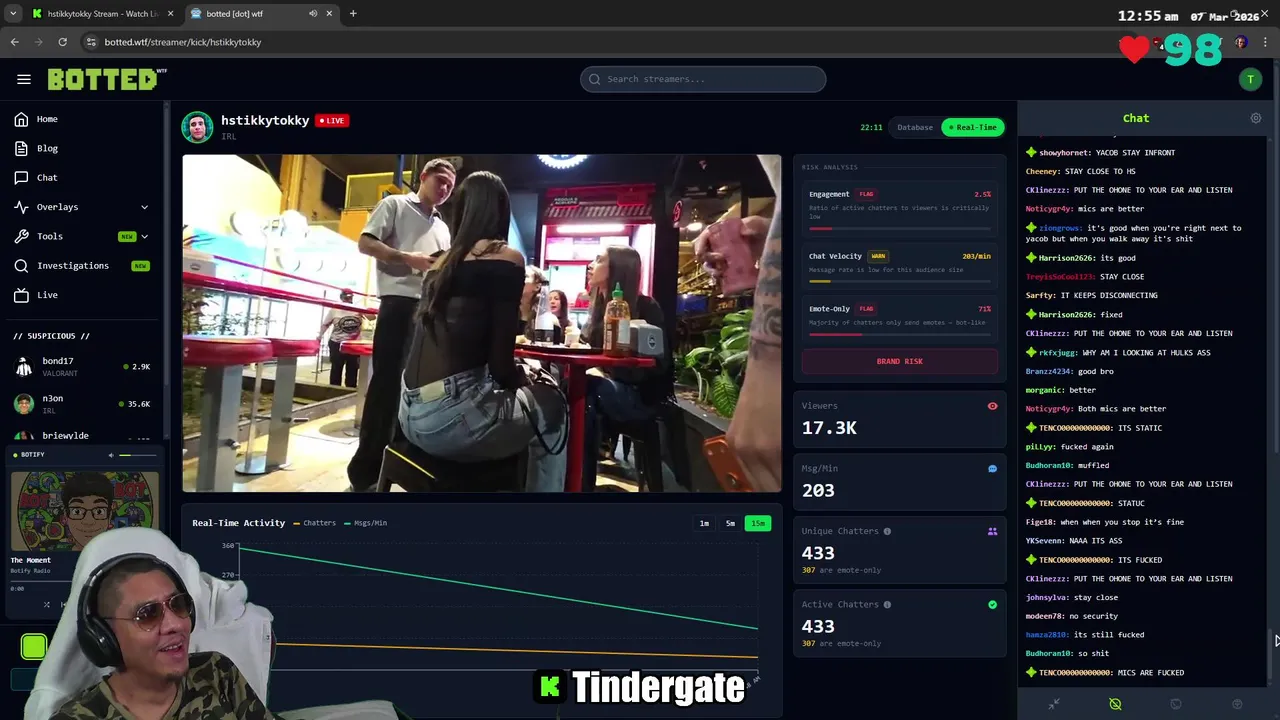The width and height of the screenshot is (1280, 720).
Task: Click the red LIVE badge
Action: point(332,120)
